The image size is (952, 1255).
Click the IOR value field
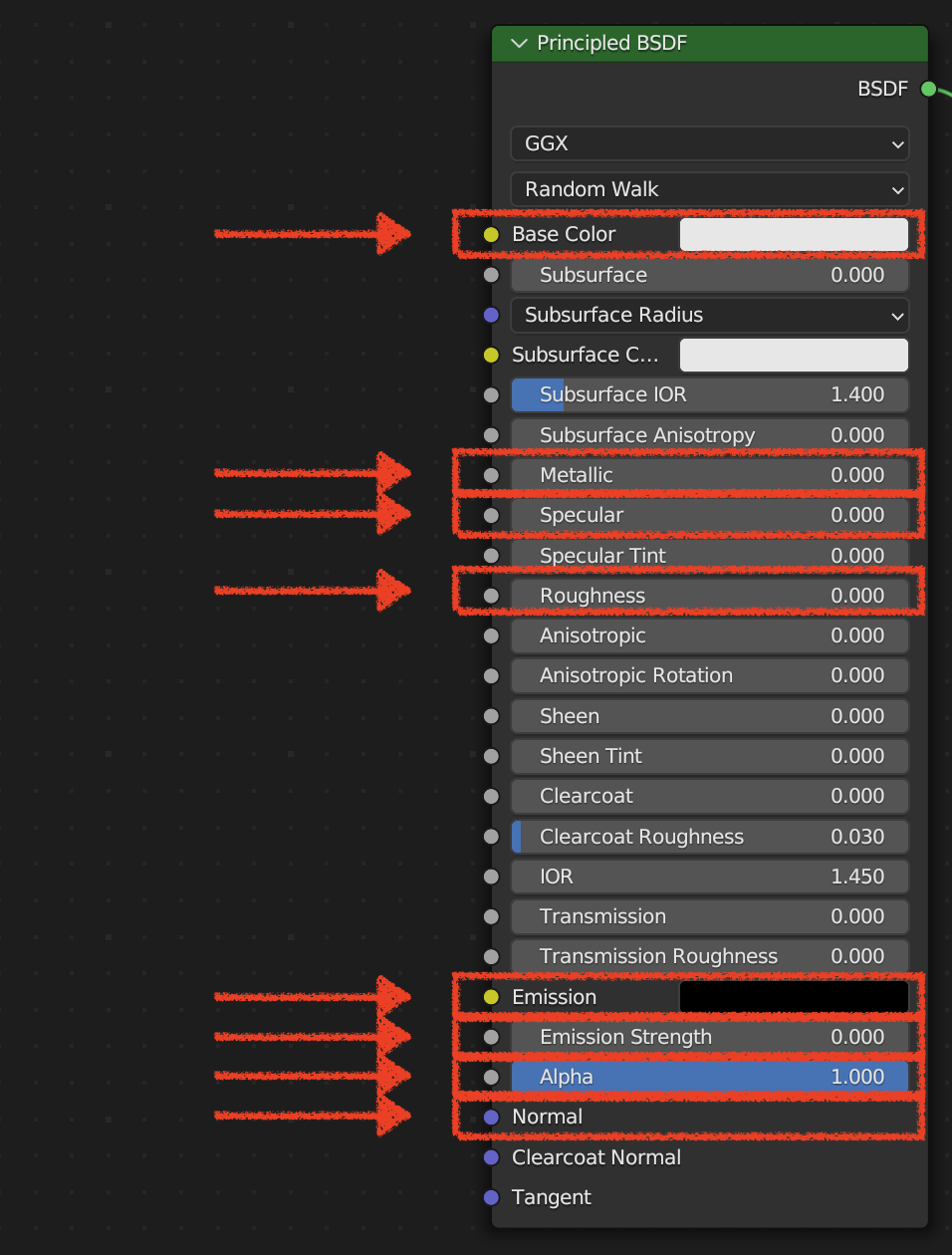709,877
